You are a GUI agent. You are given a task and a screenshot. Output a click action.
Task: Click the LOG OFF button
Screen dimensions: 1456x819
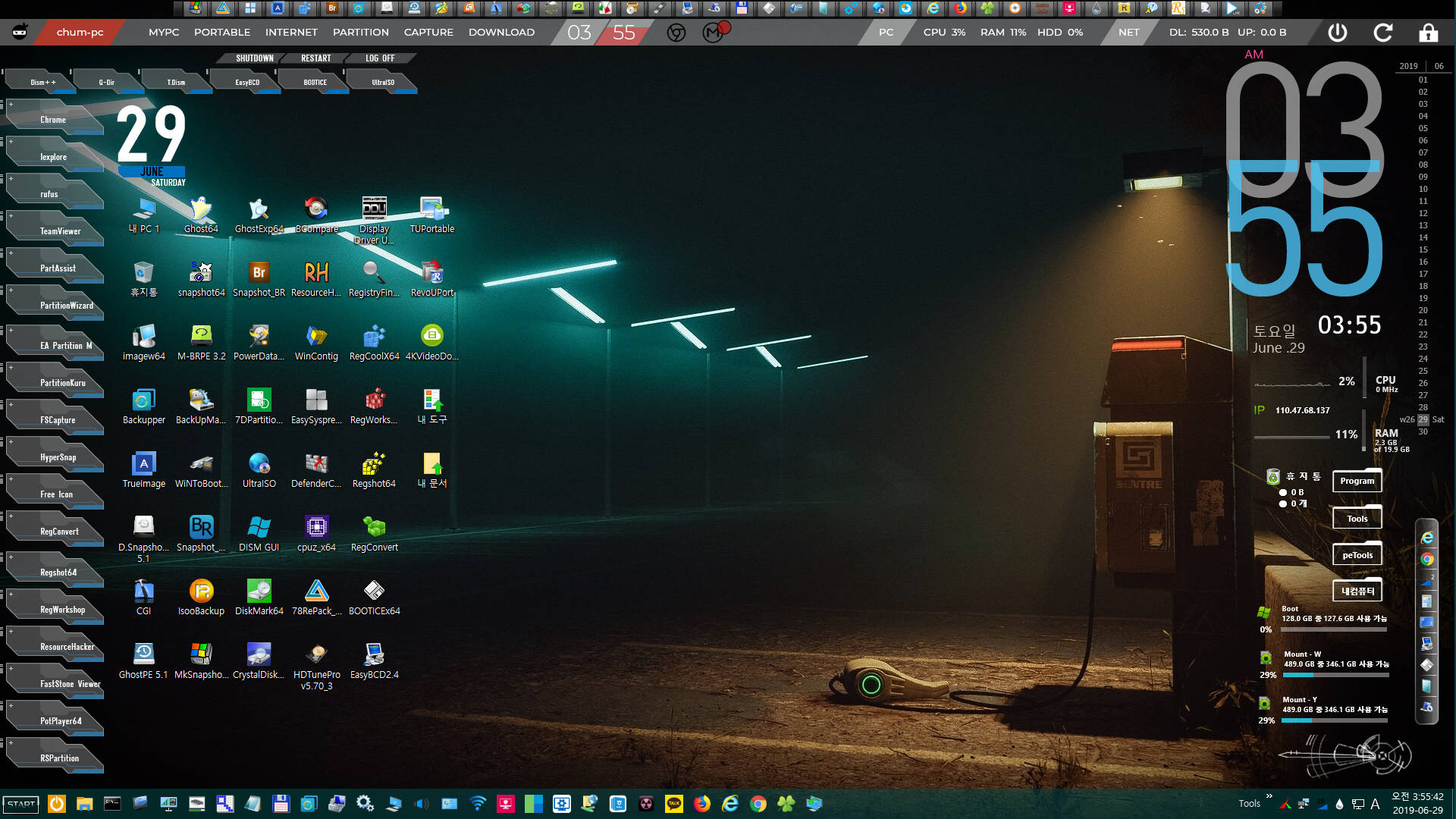pyautogui.click(x=380, y=58)
